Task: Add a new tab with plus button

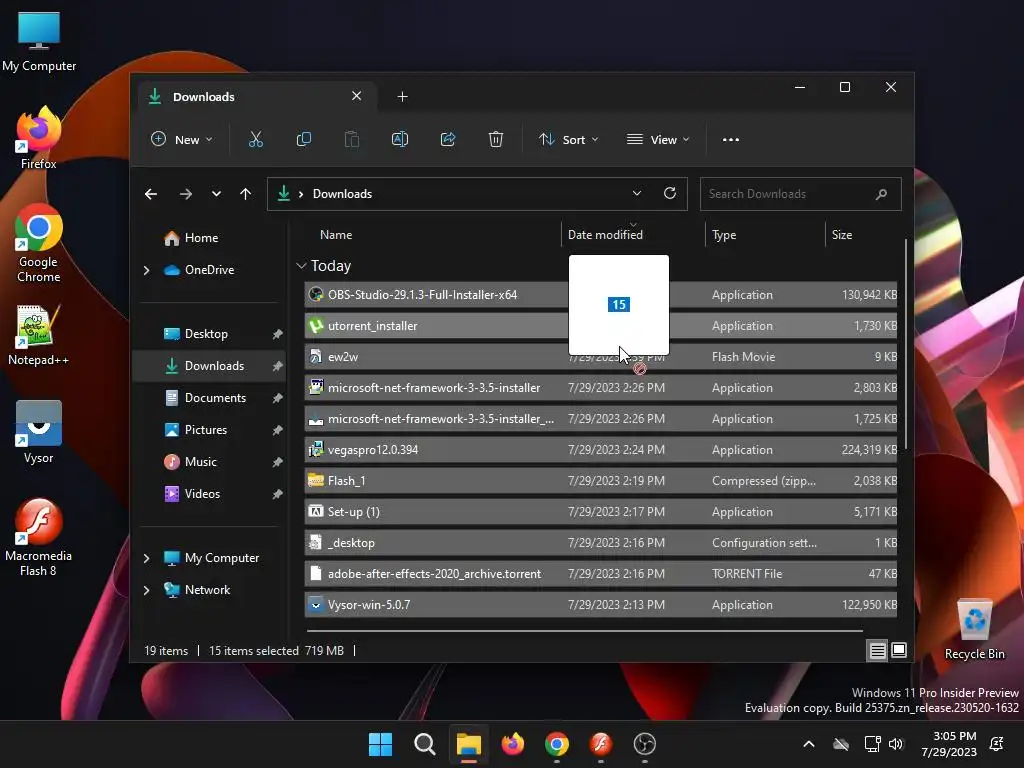Action: coord(402,97)
